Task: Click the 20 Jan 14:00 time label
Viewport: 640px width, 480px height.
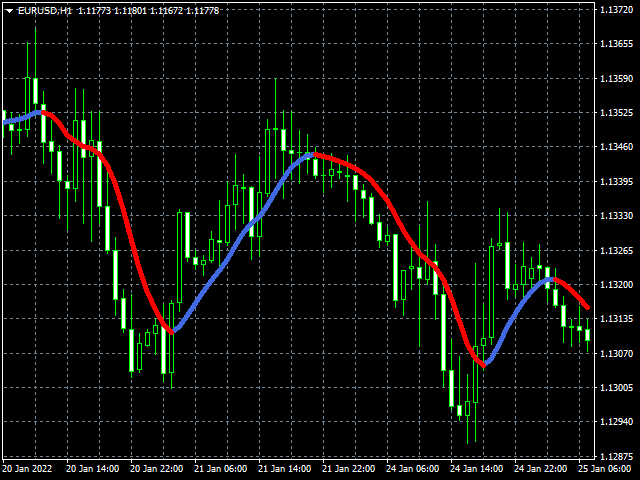Action: click(93, 468)
